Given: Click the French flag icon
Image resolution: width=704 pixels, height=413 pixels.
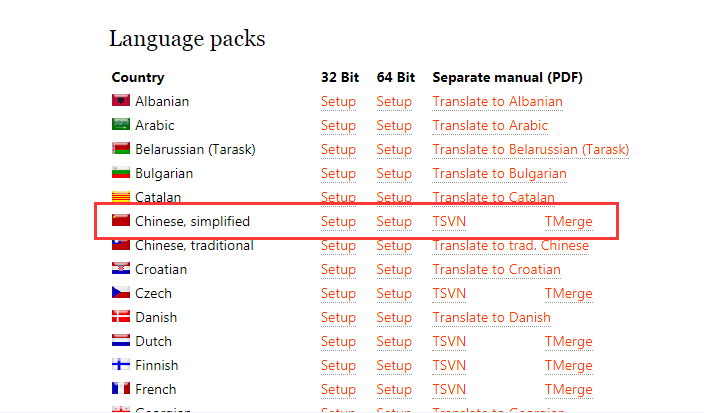Looking at the screenshot, I should [121, 388].
